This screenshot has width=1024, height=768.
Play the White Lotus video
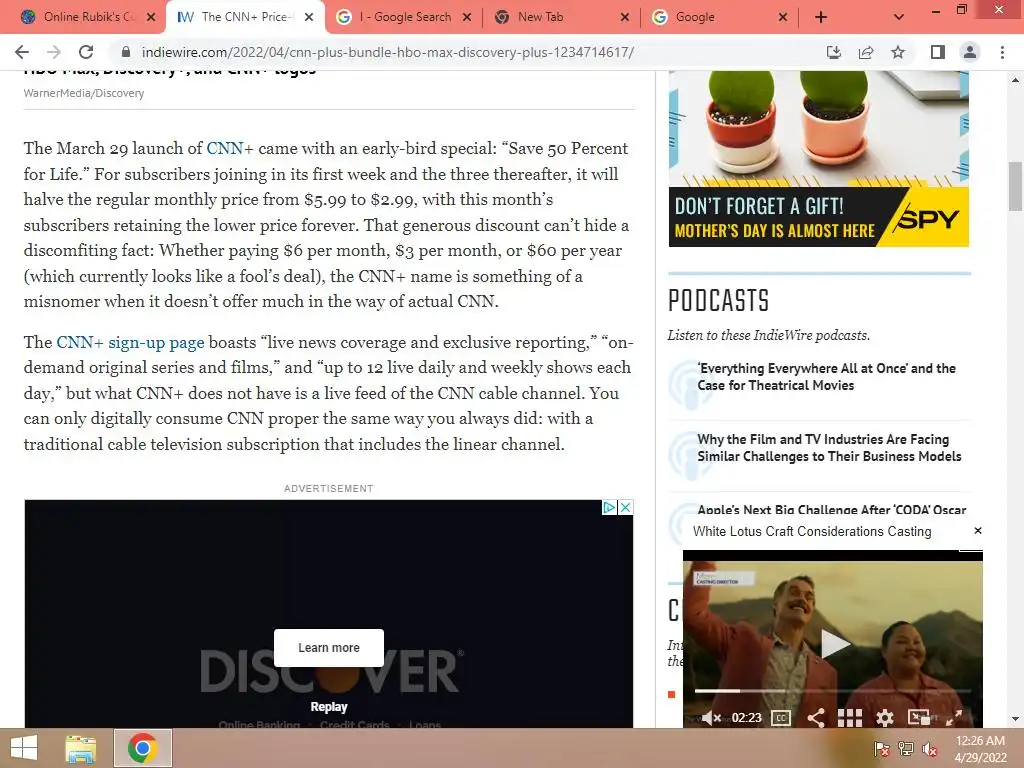point(835,643)
